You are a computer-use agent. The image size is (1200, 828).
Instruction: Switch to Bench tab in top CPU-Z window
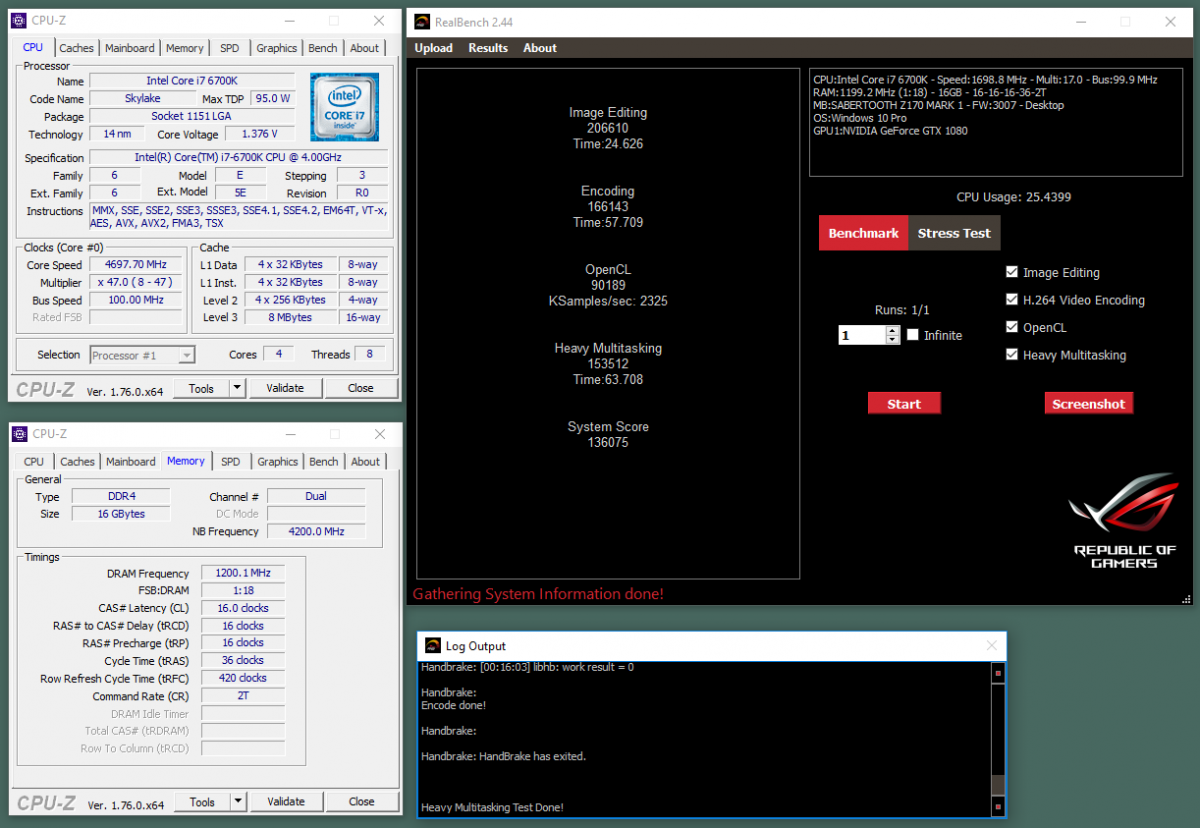323,48
